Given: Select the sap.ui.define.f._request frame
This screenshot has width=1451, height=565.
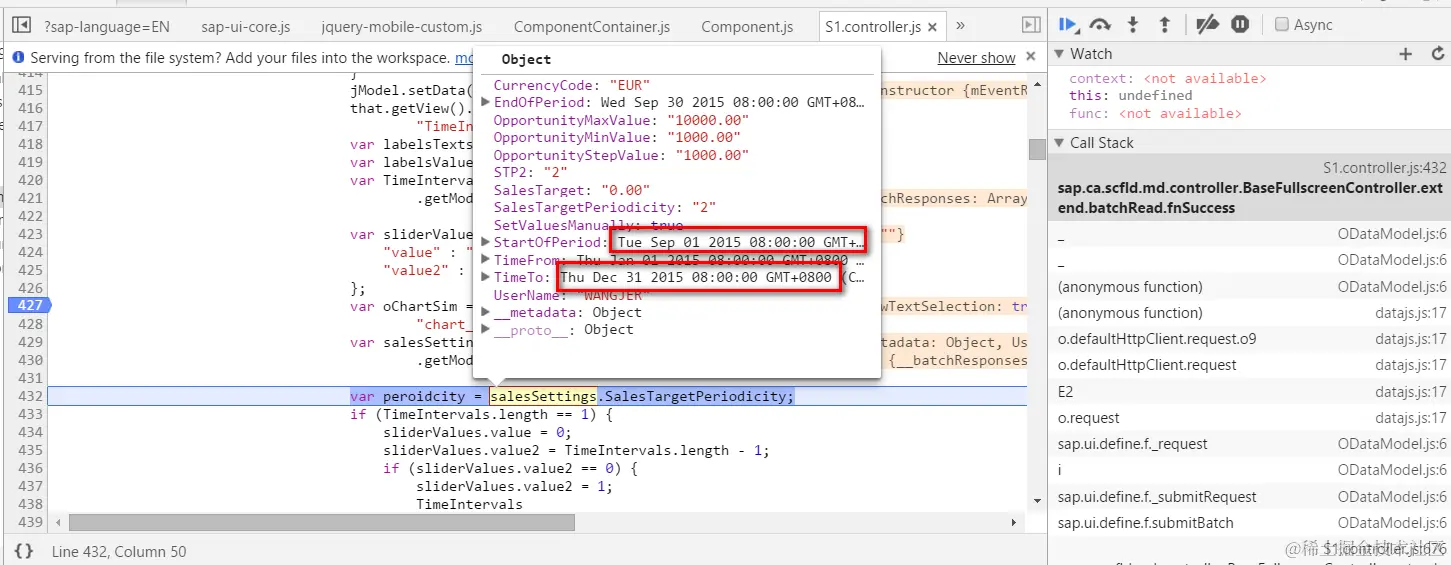Looking at the screenshot, I should pos(1250,444).
